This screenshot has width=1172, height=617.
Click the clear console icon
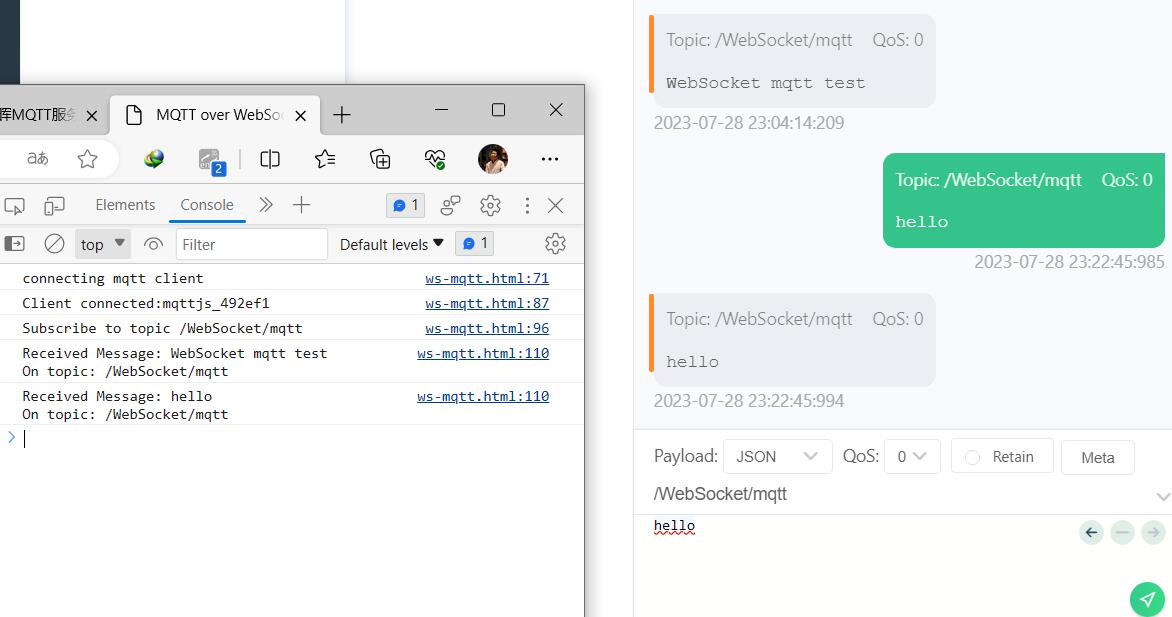coord(55,244)
